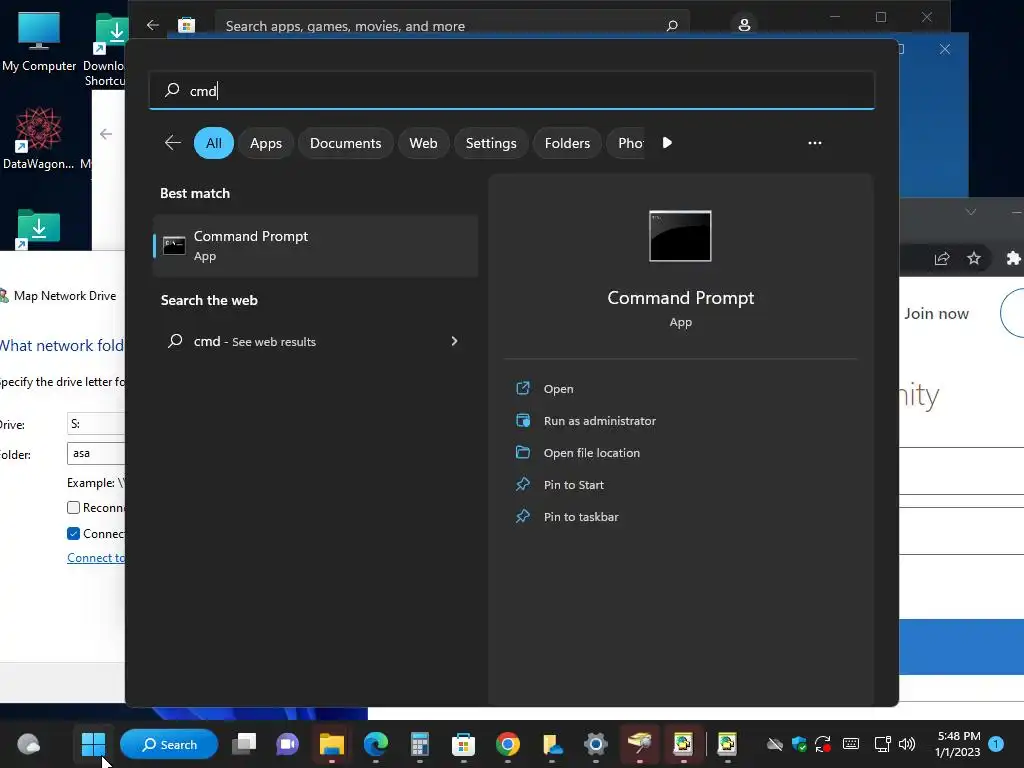This screenshot has width=1024, height=768.
Task: Expand the cmd web results chevron
Action: coord(454,341)
